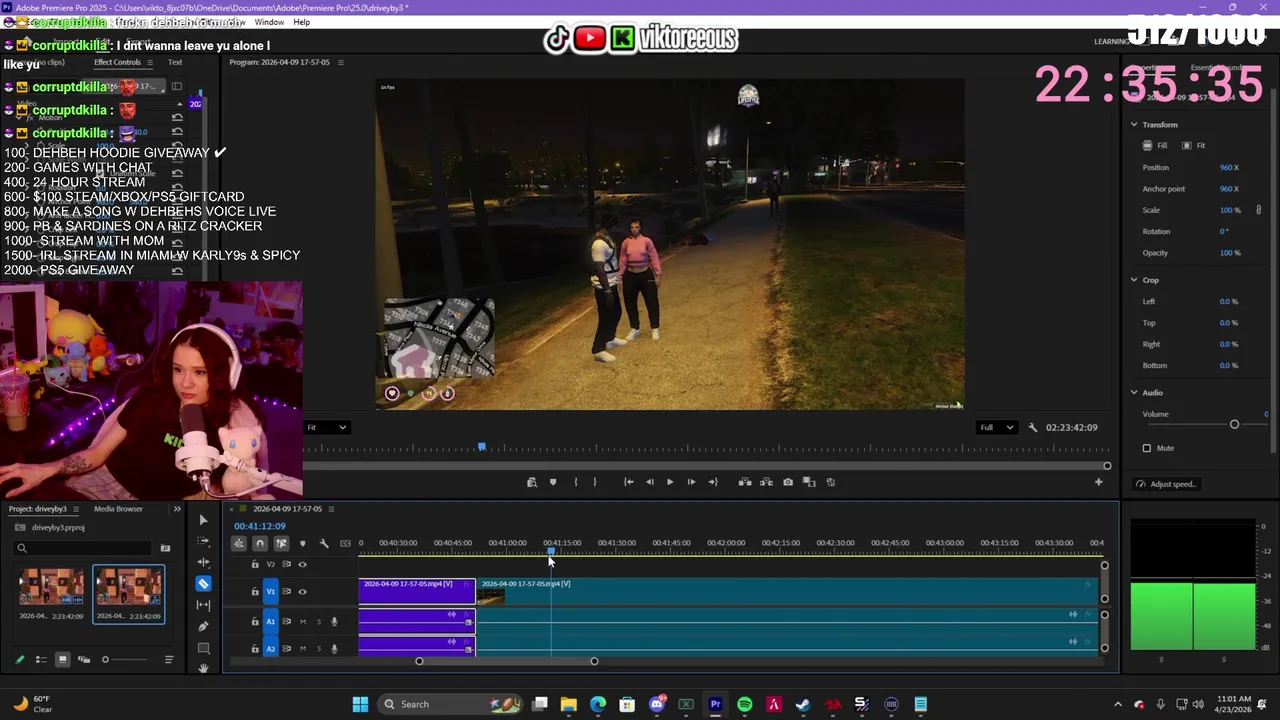The height and width of the screenshot is (720, 1280).
Task: Solo the A2 audio track
Action: 319,648
